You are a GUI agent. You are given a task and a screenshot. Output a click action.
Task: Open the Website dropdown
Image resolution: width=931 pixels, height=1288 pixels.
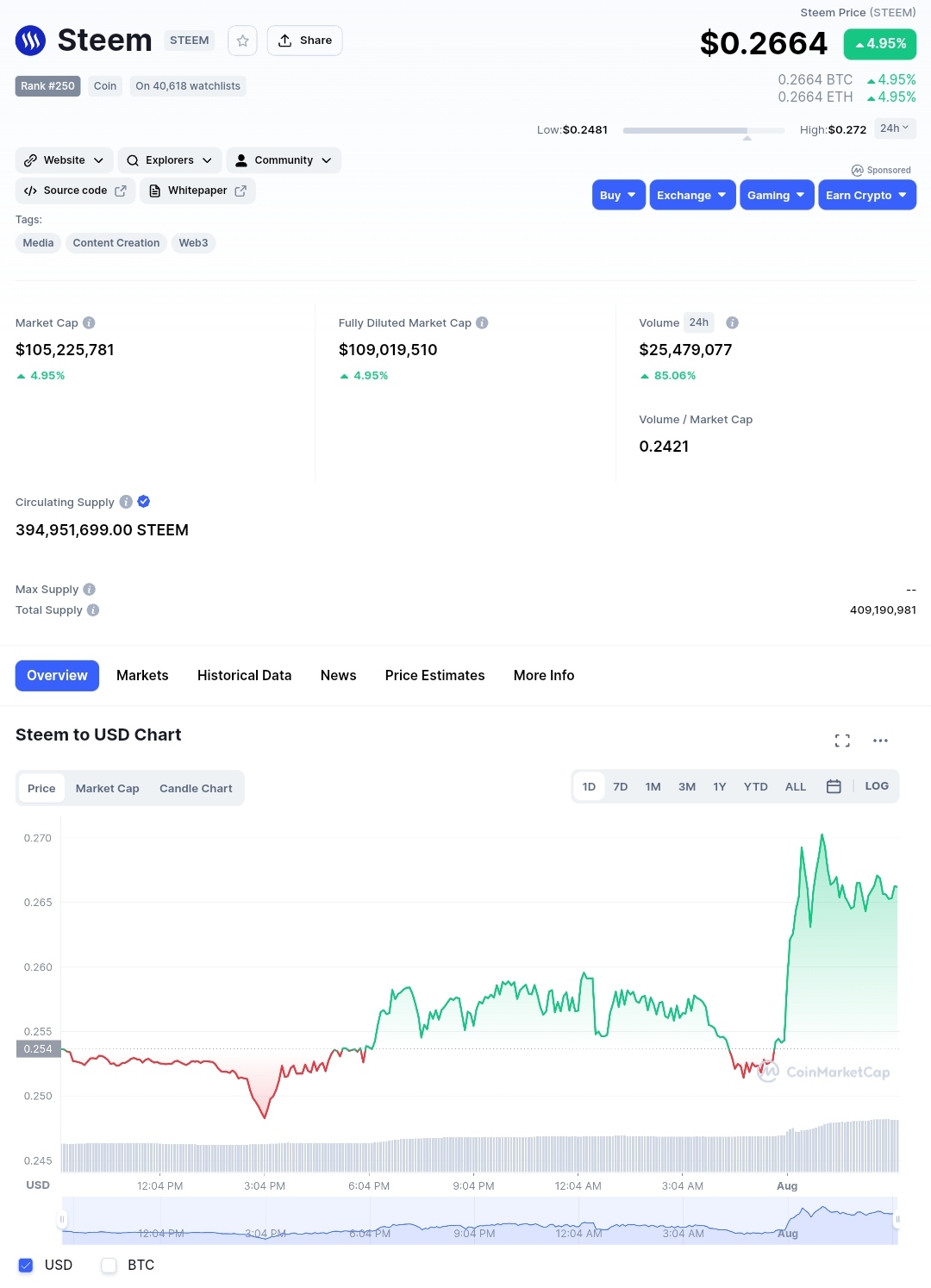(64, 160)
